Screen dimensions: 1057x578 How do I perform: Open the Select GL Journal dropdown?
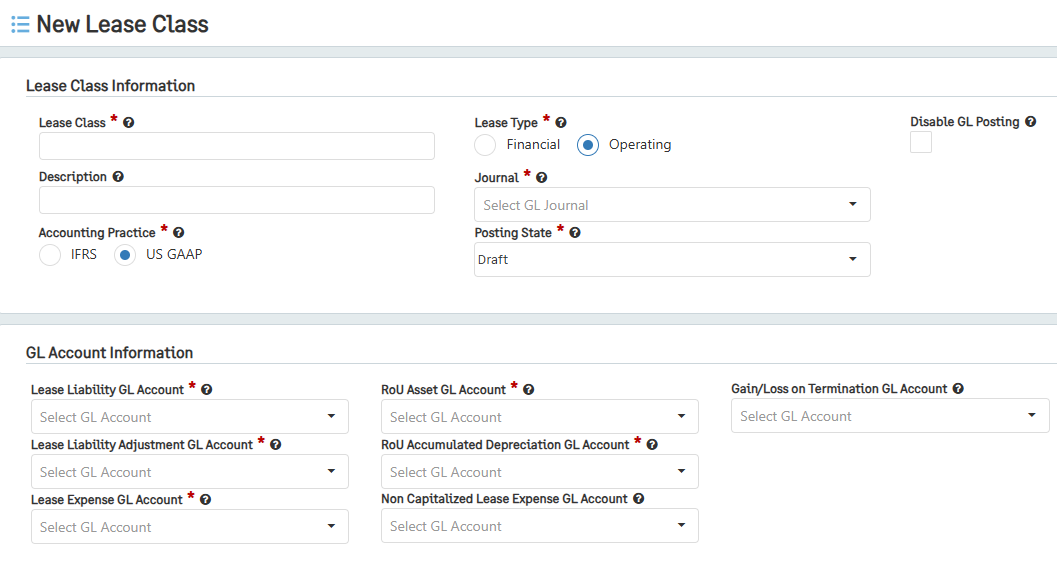pyautogui.click(x=672, y=204)
